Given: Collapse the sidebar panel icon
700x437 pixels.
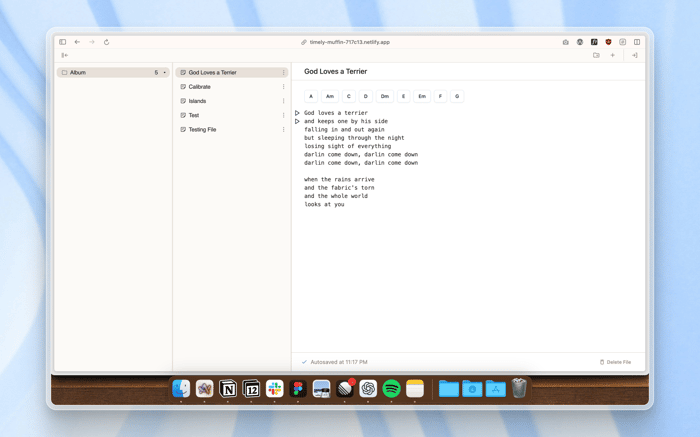Looking at the screenshot, I should 65,55.
